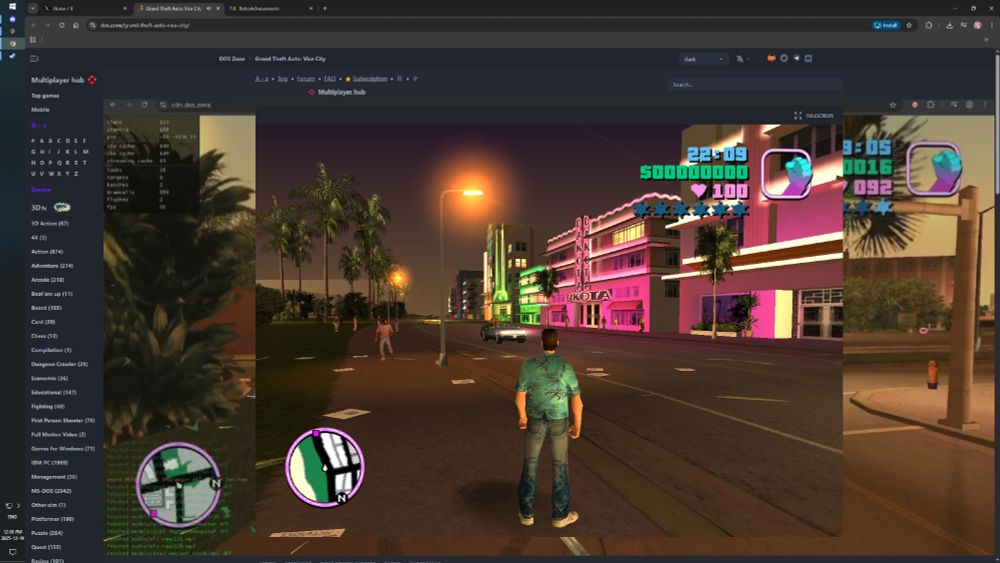Type in the site Search field
The image size is (1000, 563).
755,84
